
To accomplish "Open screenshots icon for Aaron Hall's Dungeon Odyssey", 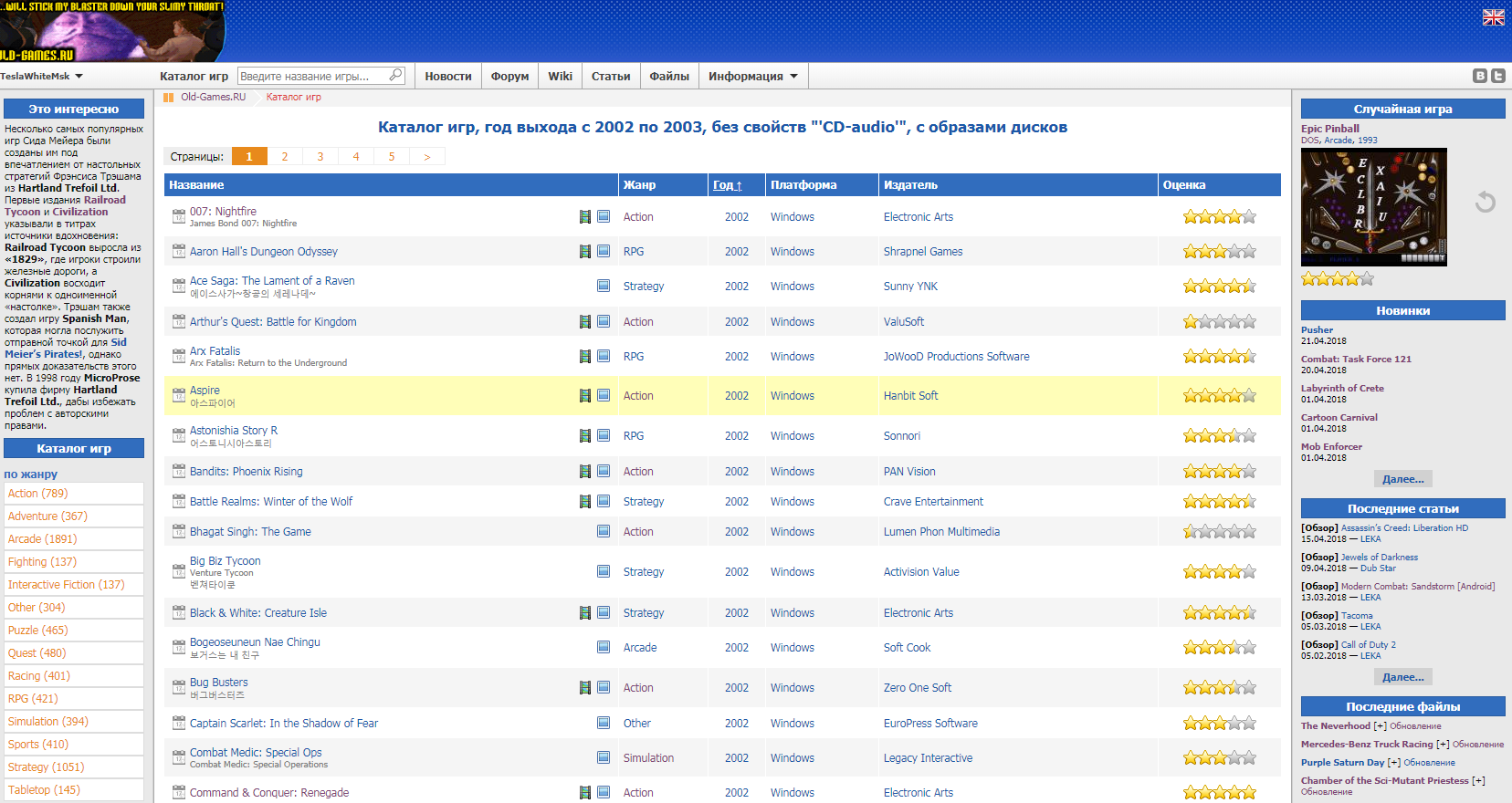I will pyautogui.click(x=585, y=252).
